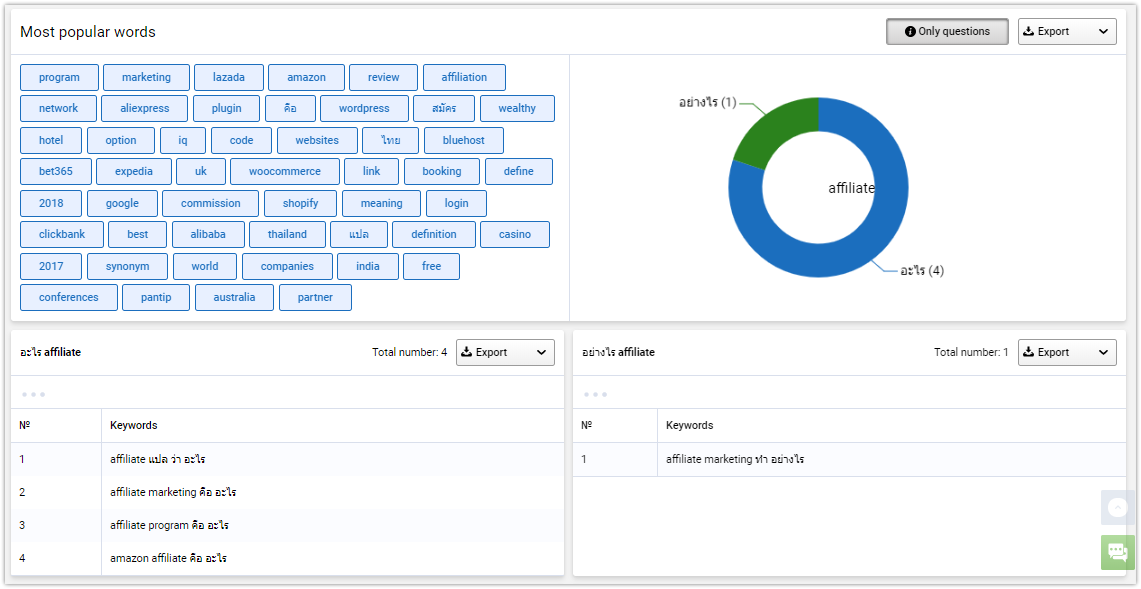This screenshot has height=589, width=1141.
Task: Open Export dropdown for อย่างไร affiliate table
Action: (x=1067, y=352)
